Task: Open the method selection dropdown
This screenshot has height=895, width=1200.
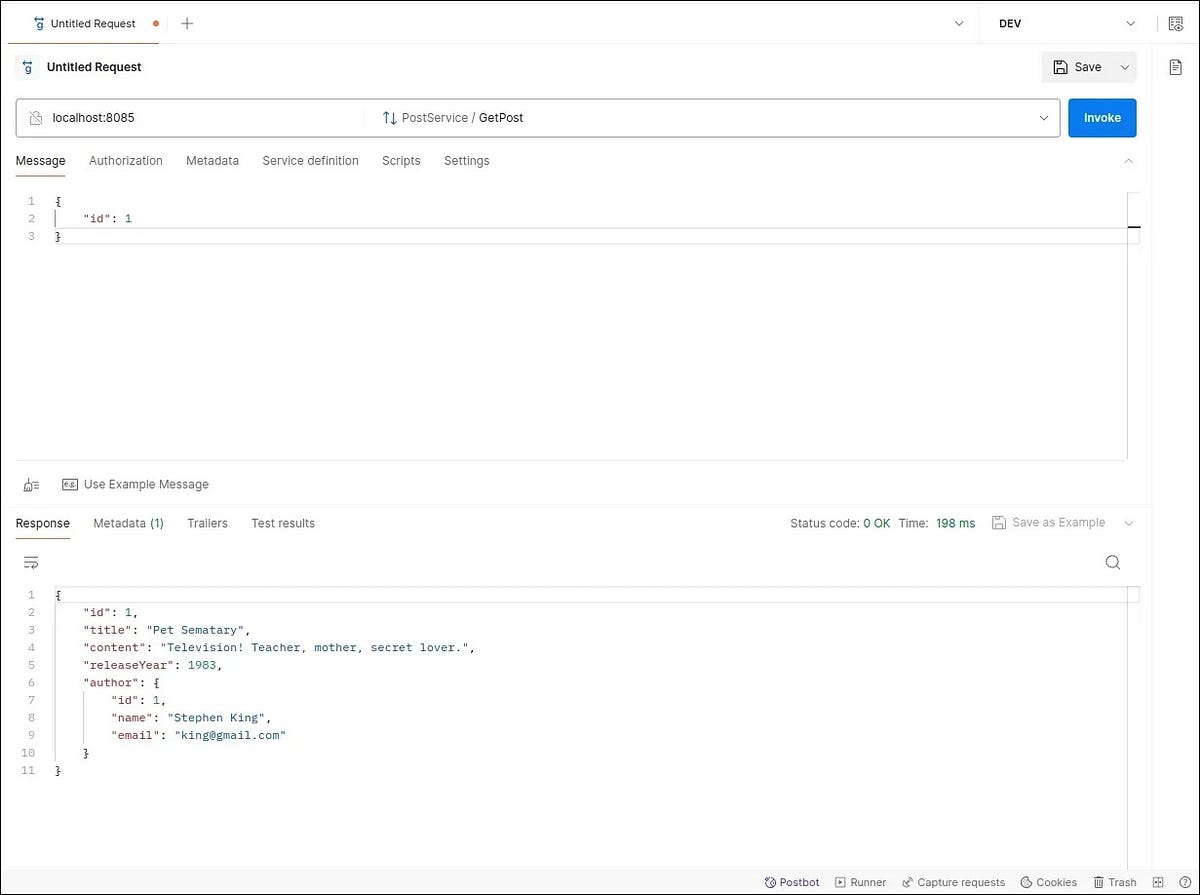Action: [1045, 117]
